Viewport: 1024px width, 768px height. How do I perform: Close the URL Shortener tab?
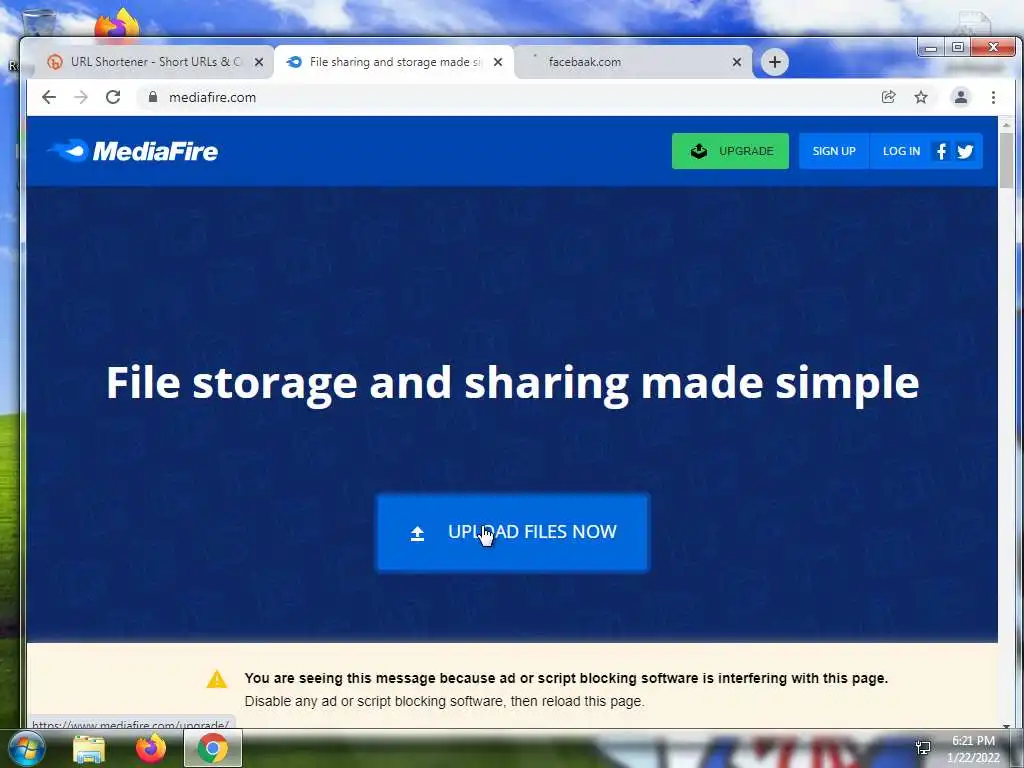click(259, 62)
